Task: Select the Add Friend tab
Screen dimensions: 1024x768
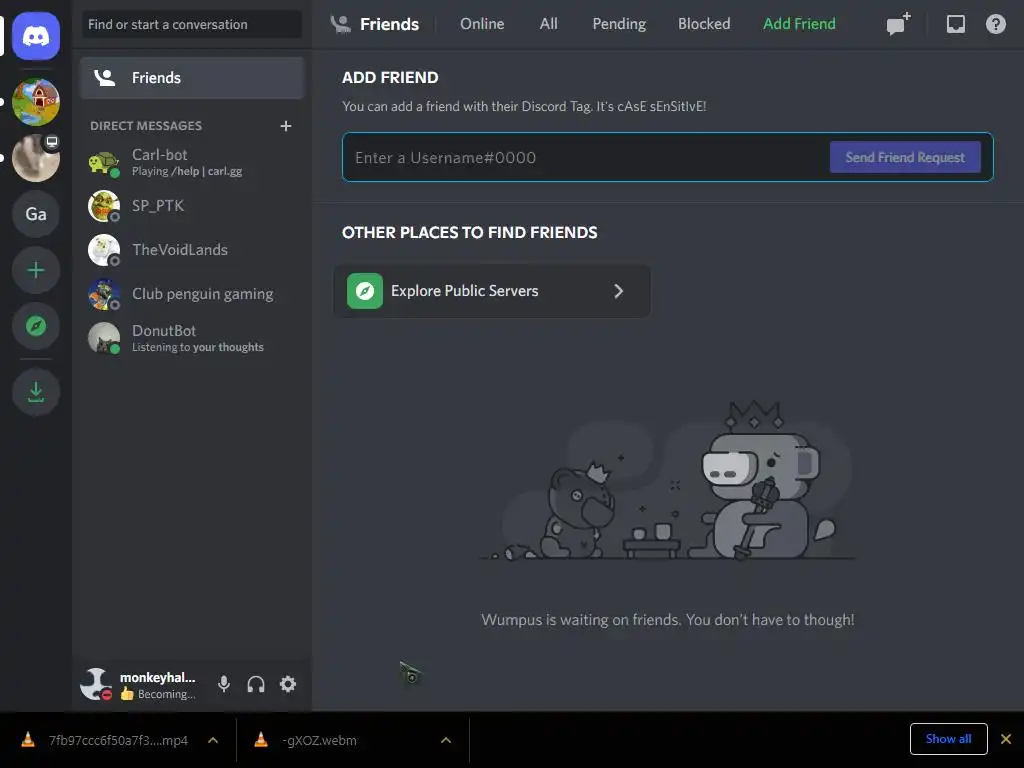Action: [799, 24]
